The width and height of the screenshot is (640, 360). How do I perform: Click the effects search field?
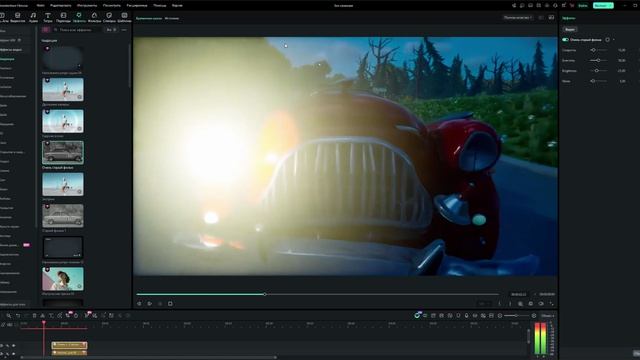pos(78,30)
